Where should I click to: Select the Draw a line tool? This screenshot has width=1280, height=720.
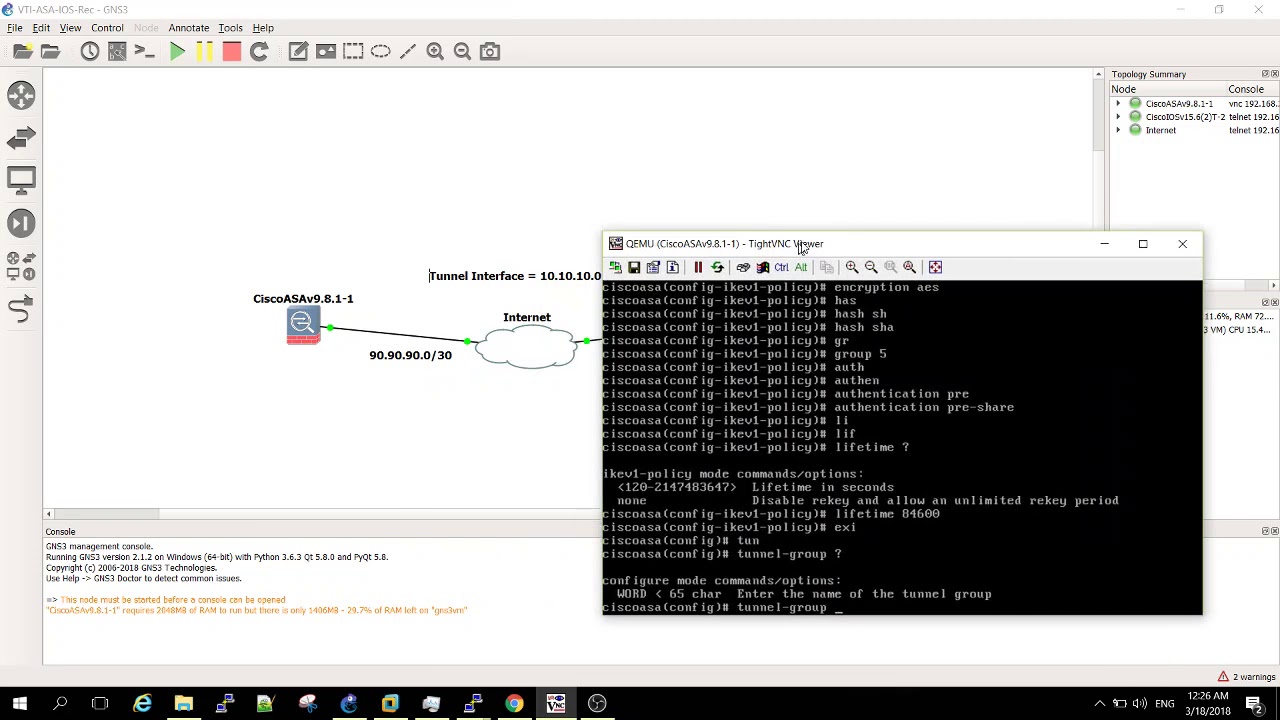click(x=408, y=51)
